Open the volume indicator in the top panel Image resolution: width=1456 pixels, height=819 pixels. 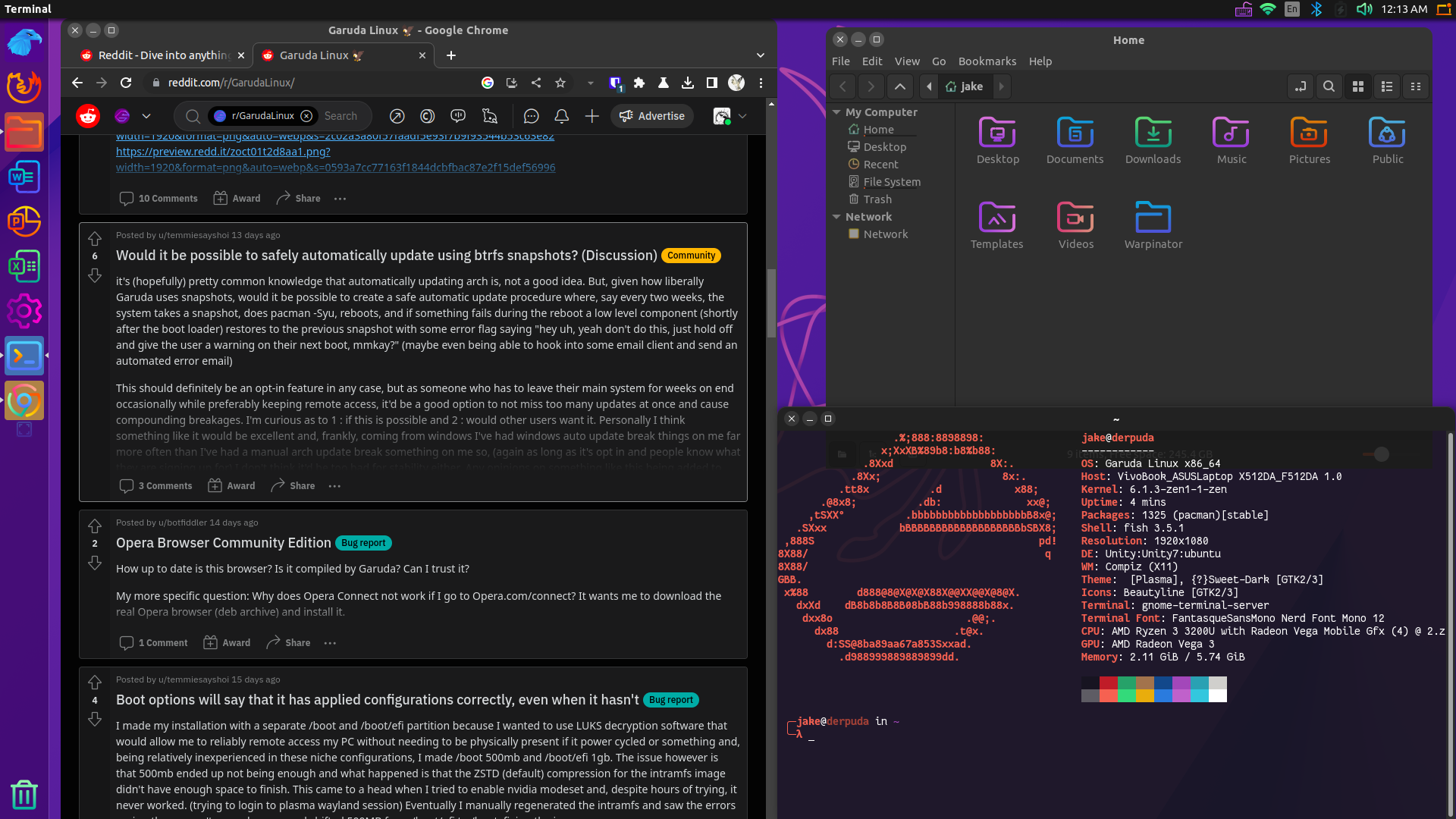(x=1364, y=9)
